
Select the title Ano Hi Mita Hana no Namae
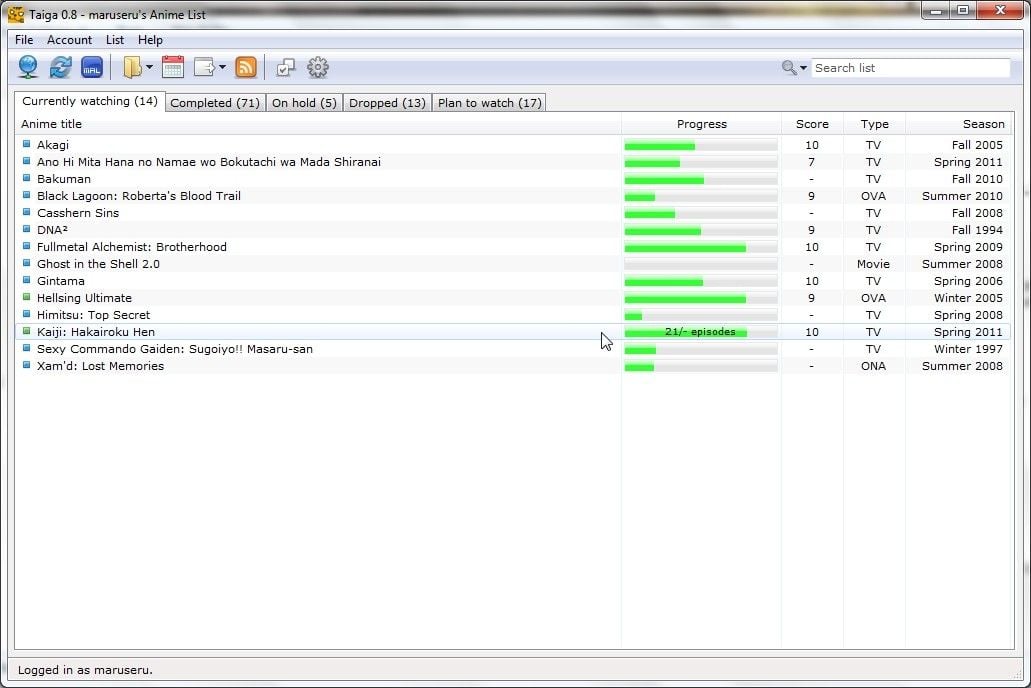(x=208, y=162)
